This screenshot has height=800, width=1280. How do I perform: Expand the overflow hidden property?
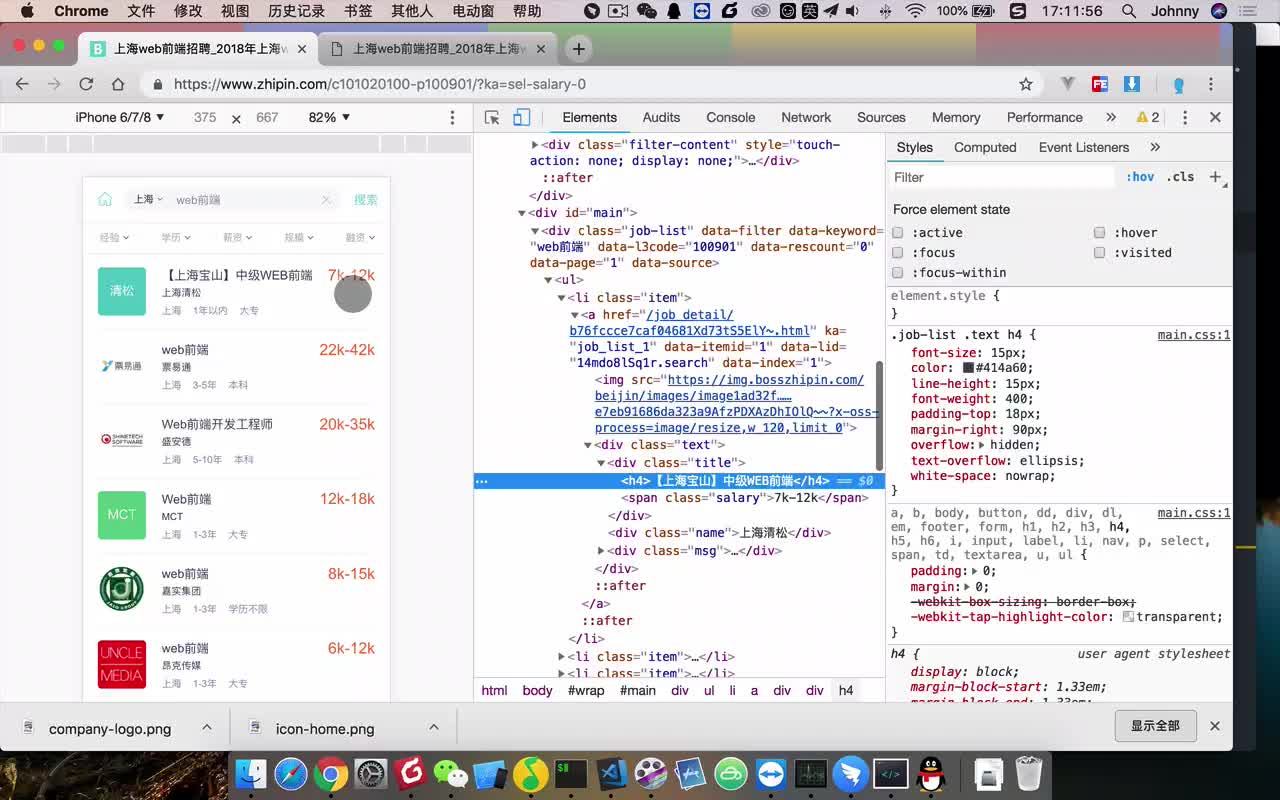click(982, 445)
